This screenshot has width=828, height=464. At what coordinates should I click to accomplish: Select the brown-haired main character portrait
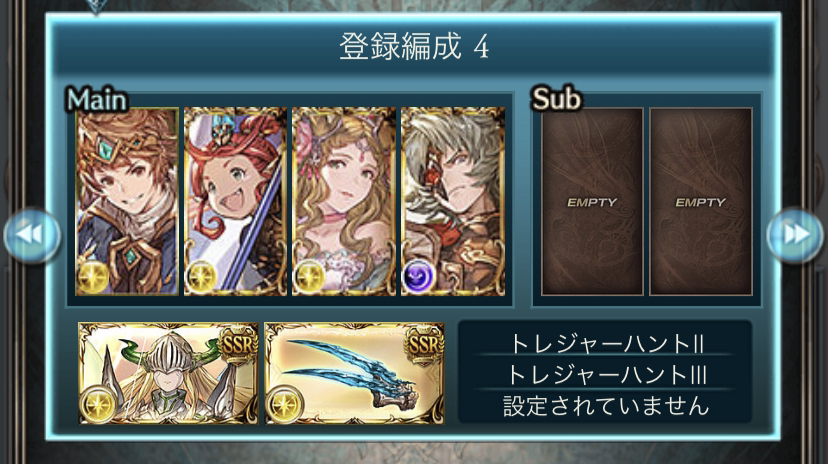pyautogui.click(x=127, y=201)
